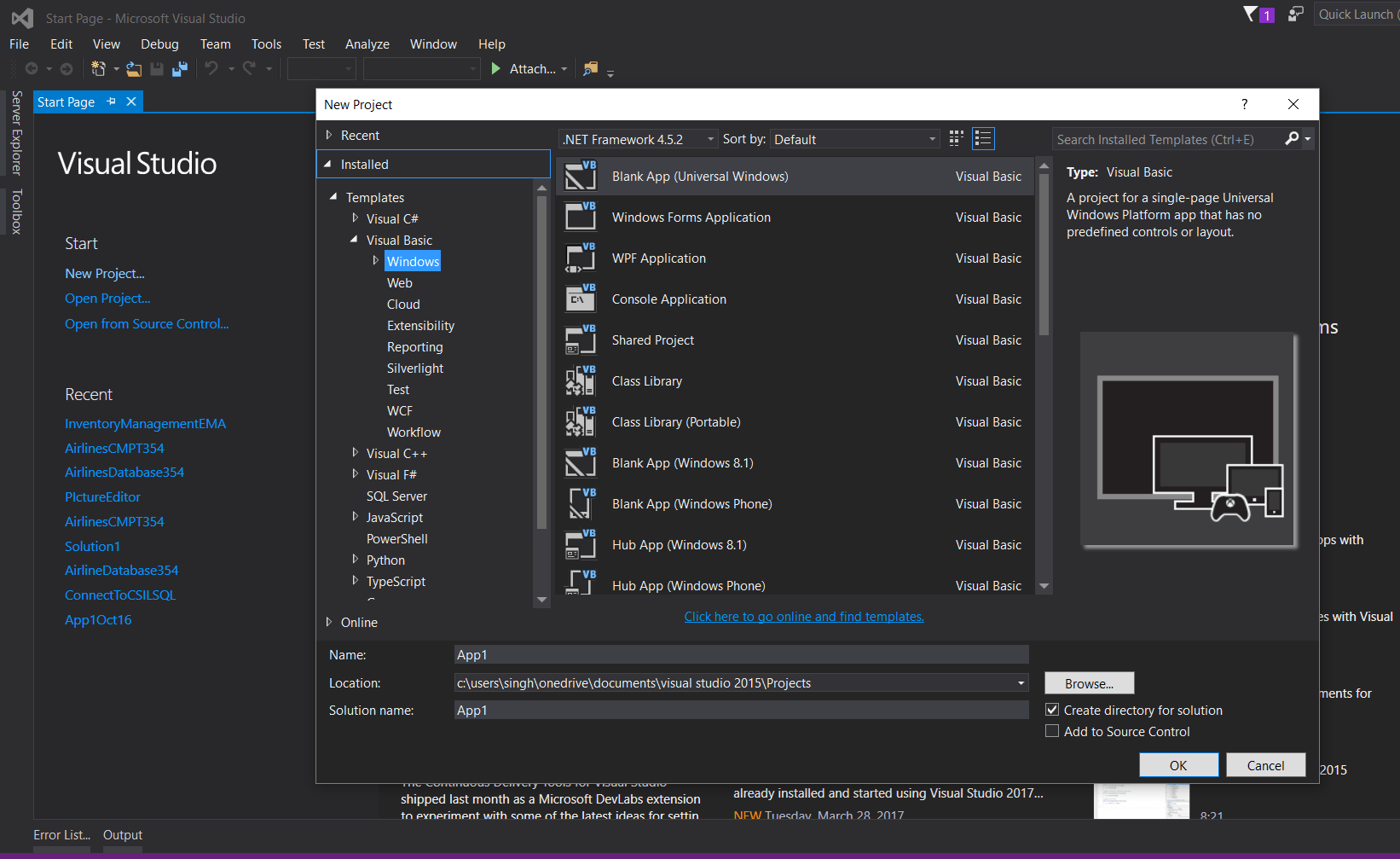Click the New Project toolbar icon

pos(99,69)
